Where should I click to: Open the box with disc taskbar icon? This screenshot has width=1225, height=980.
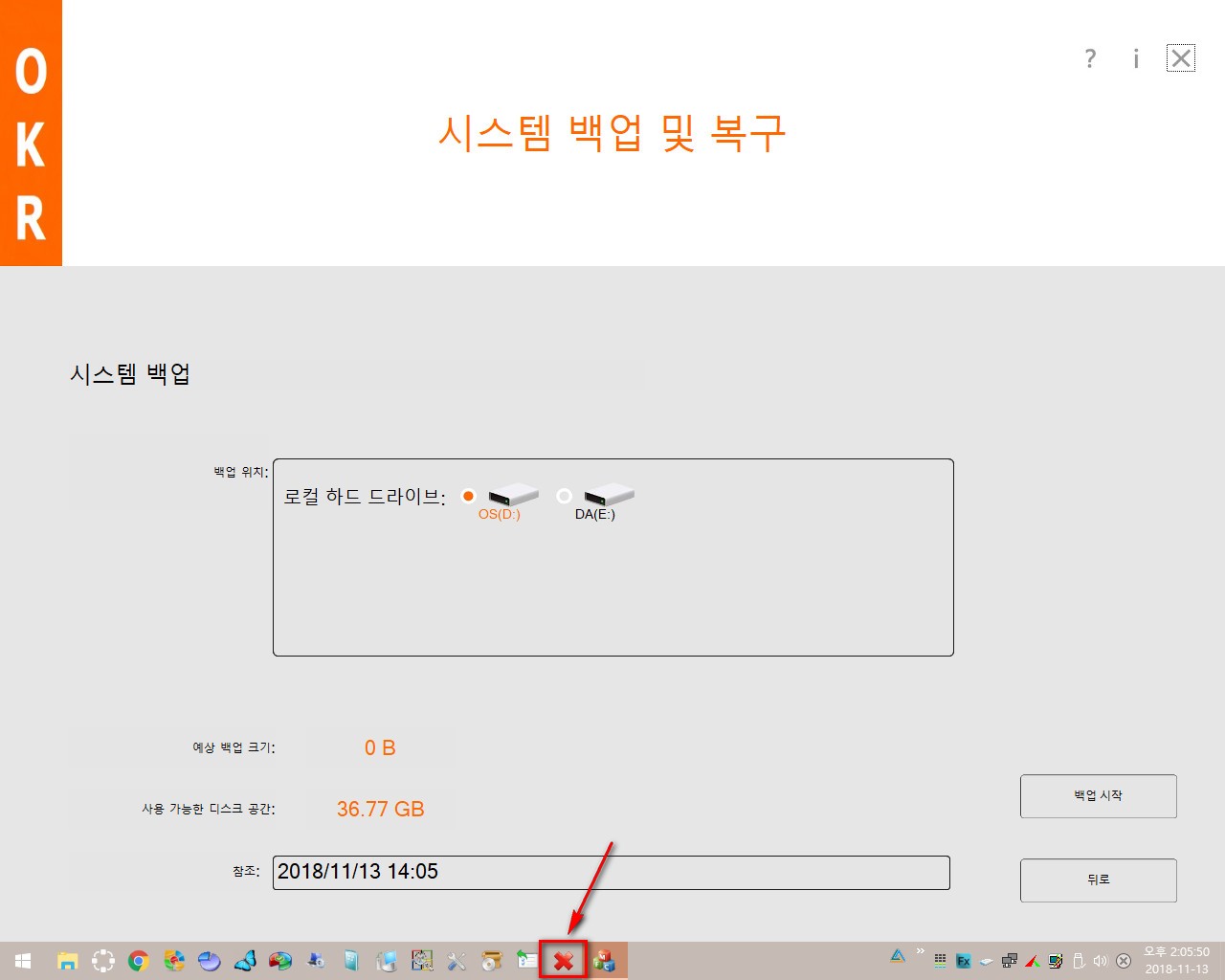[492, 961]
